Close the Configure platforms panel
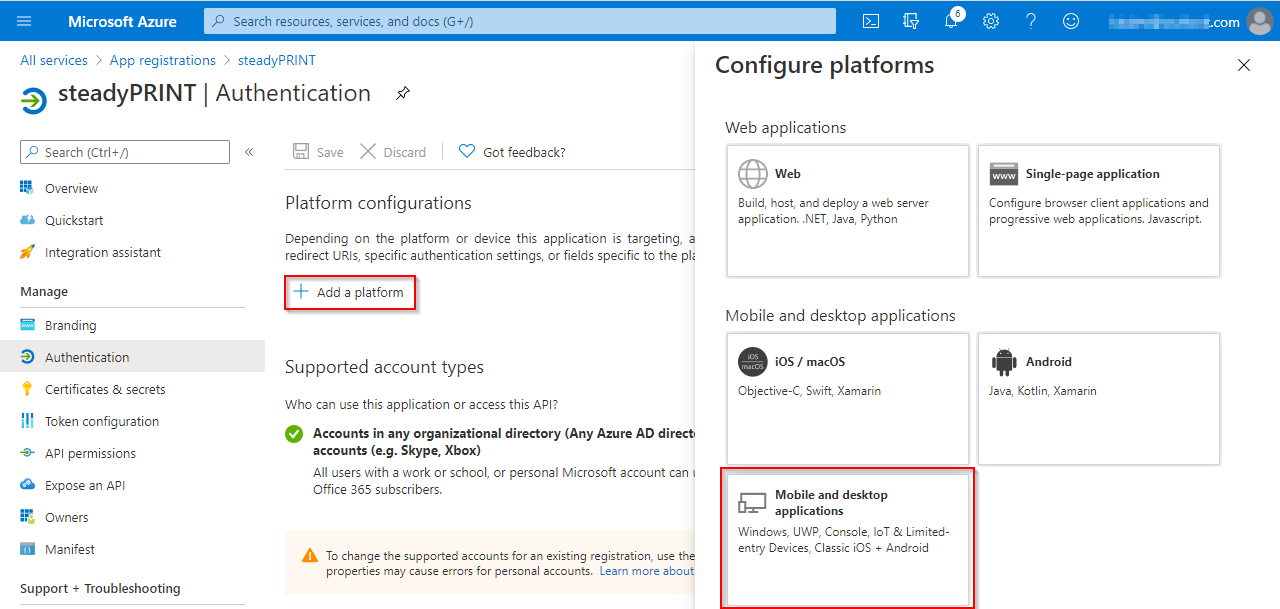Screen dimensions: 1280x609 (x=1244, y=65)
